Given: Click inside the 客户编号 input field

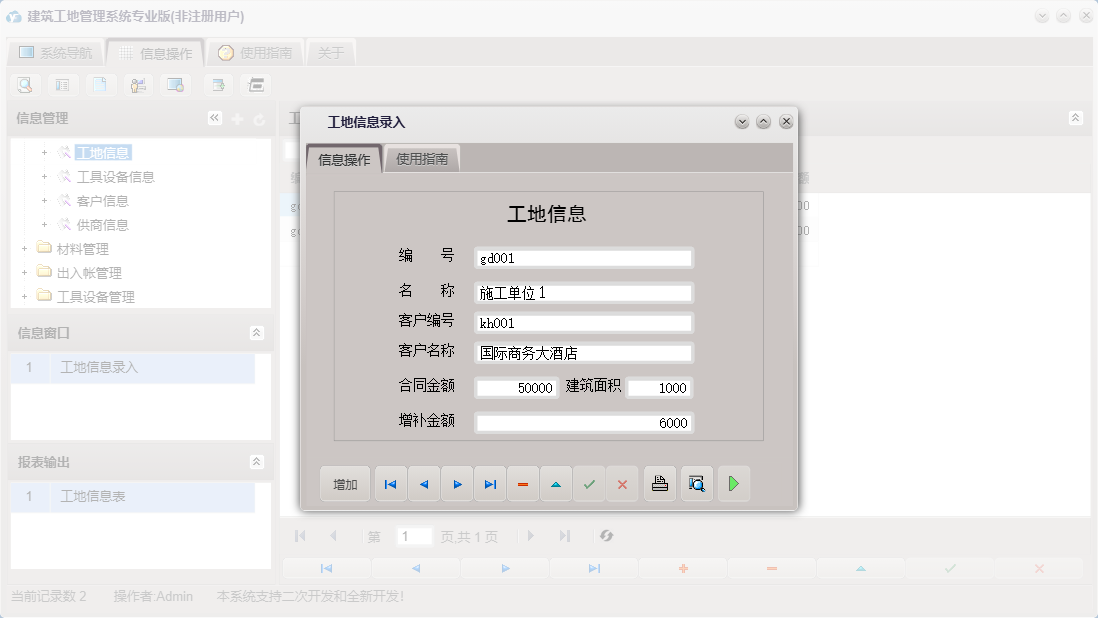Looking at the screenshot, I should (583, 322).
